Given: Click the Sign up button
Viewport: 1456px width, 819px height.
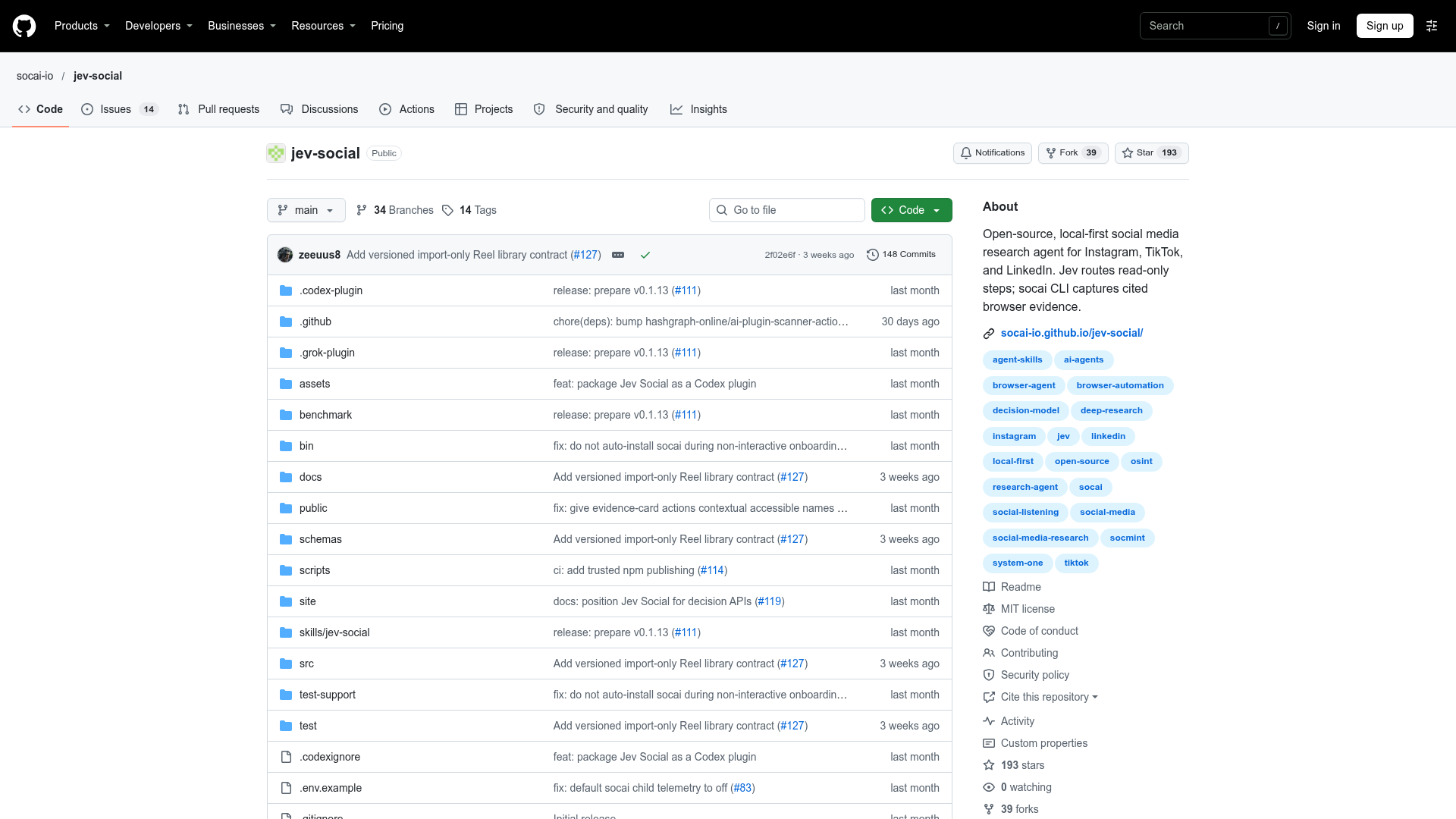Looking at the screenshot, I should coord(1385,26).
